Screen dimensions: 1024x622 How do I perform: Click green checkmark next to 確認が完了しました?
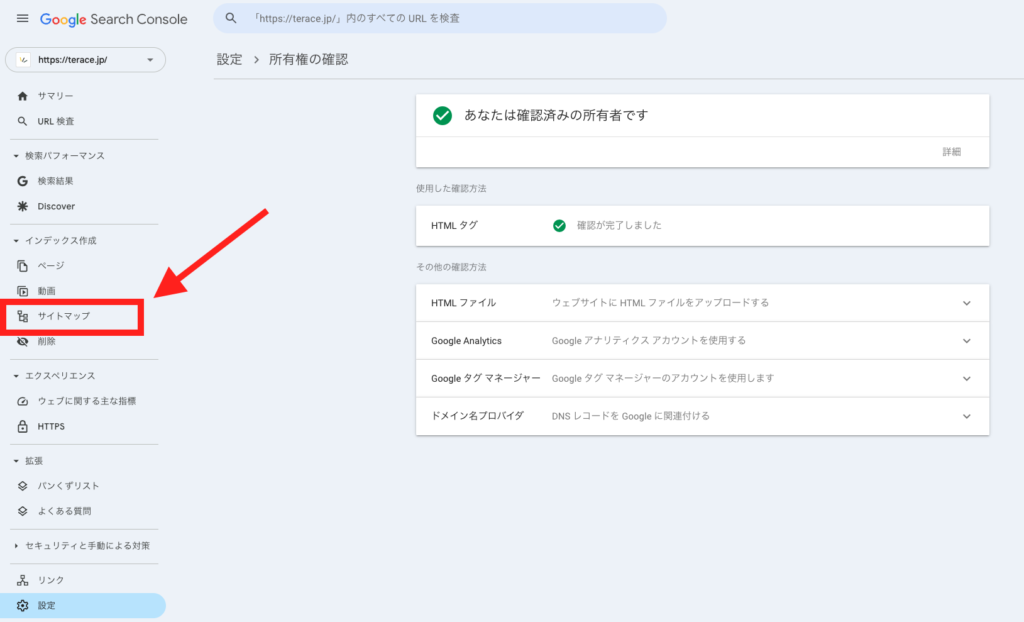pos(559,225)
